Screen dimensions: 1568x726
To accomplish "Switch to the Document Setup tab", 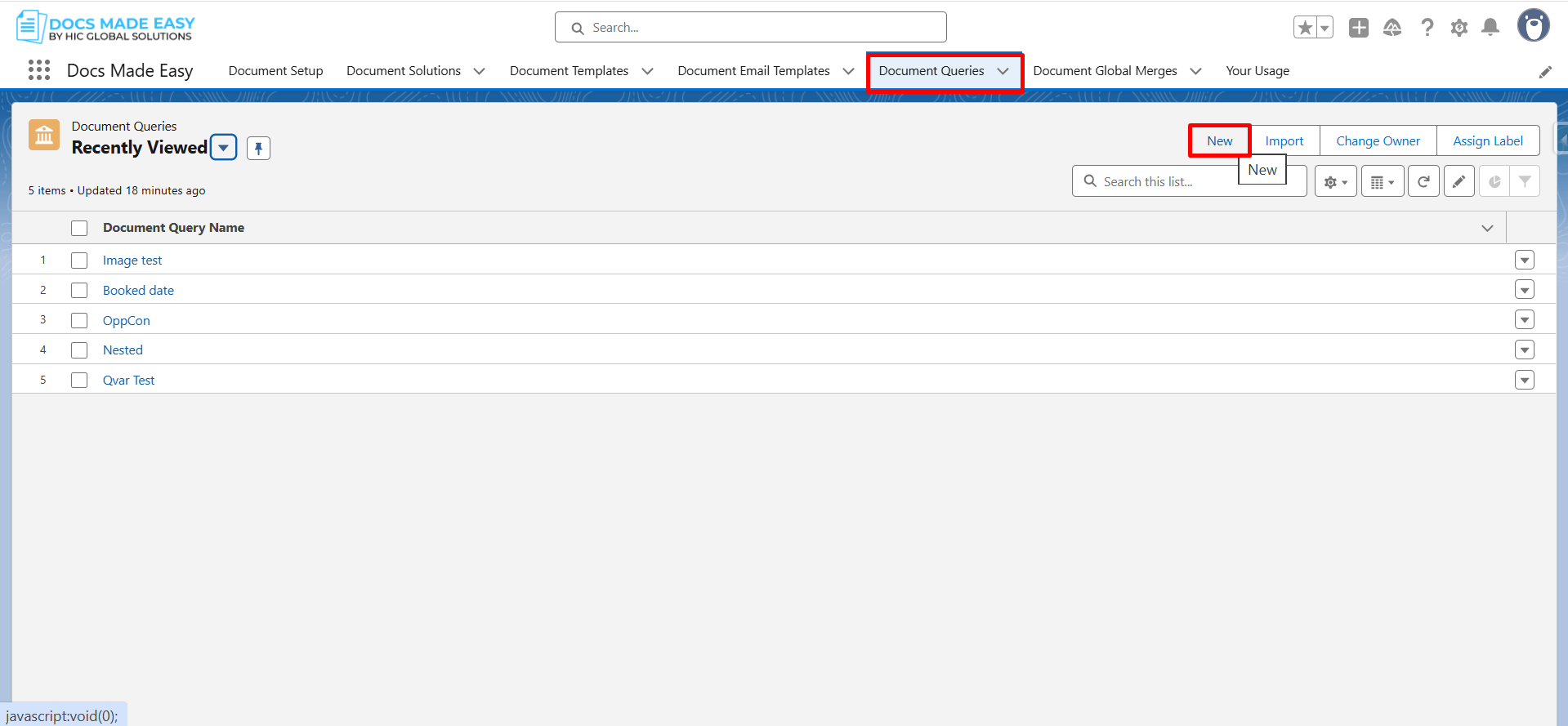I will 275,71.
